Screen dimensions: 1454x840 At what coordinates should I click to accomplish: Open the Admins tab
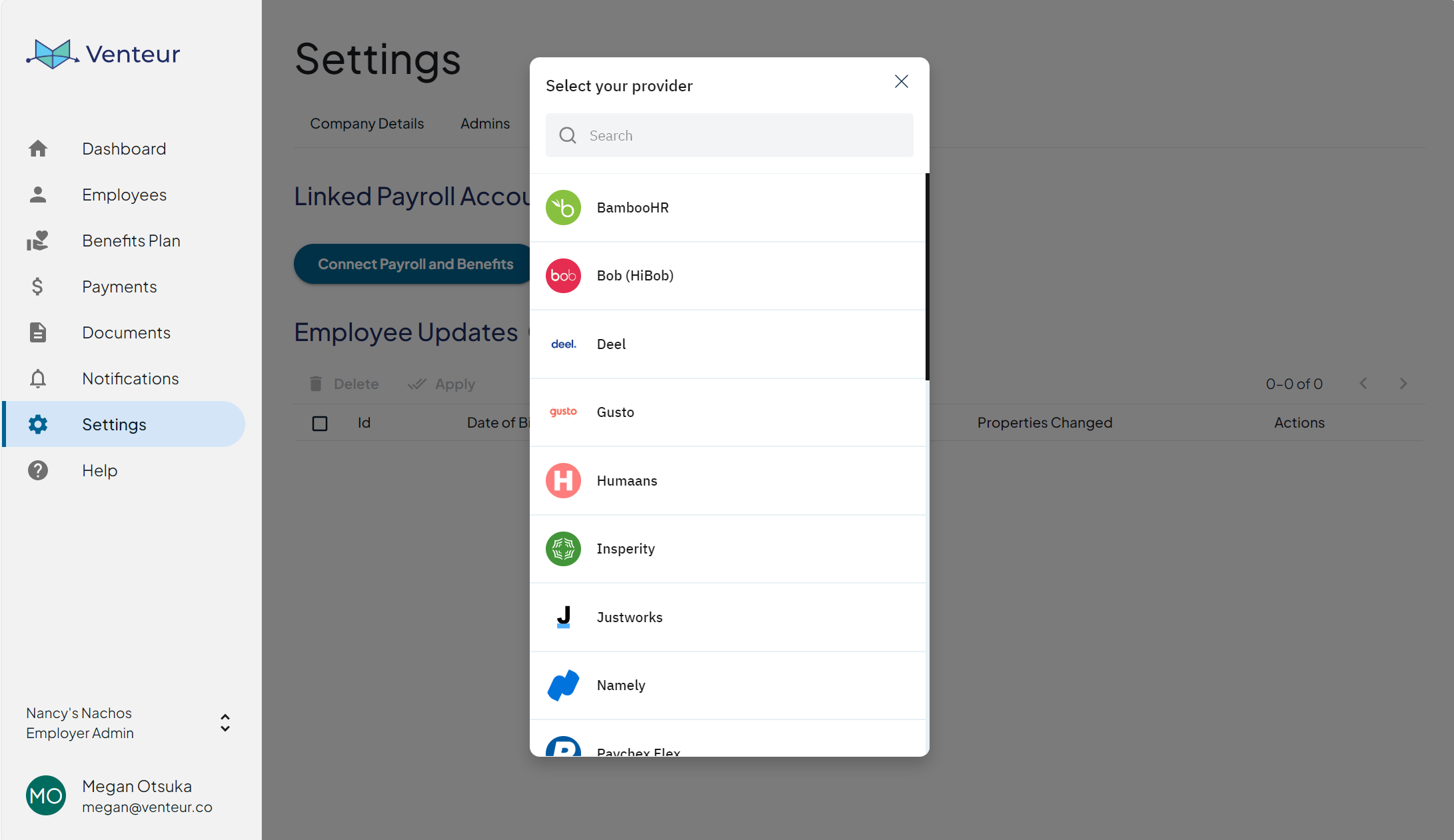485,124
